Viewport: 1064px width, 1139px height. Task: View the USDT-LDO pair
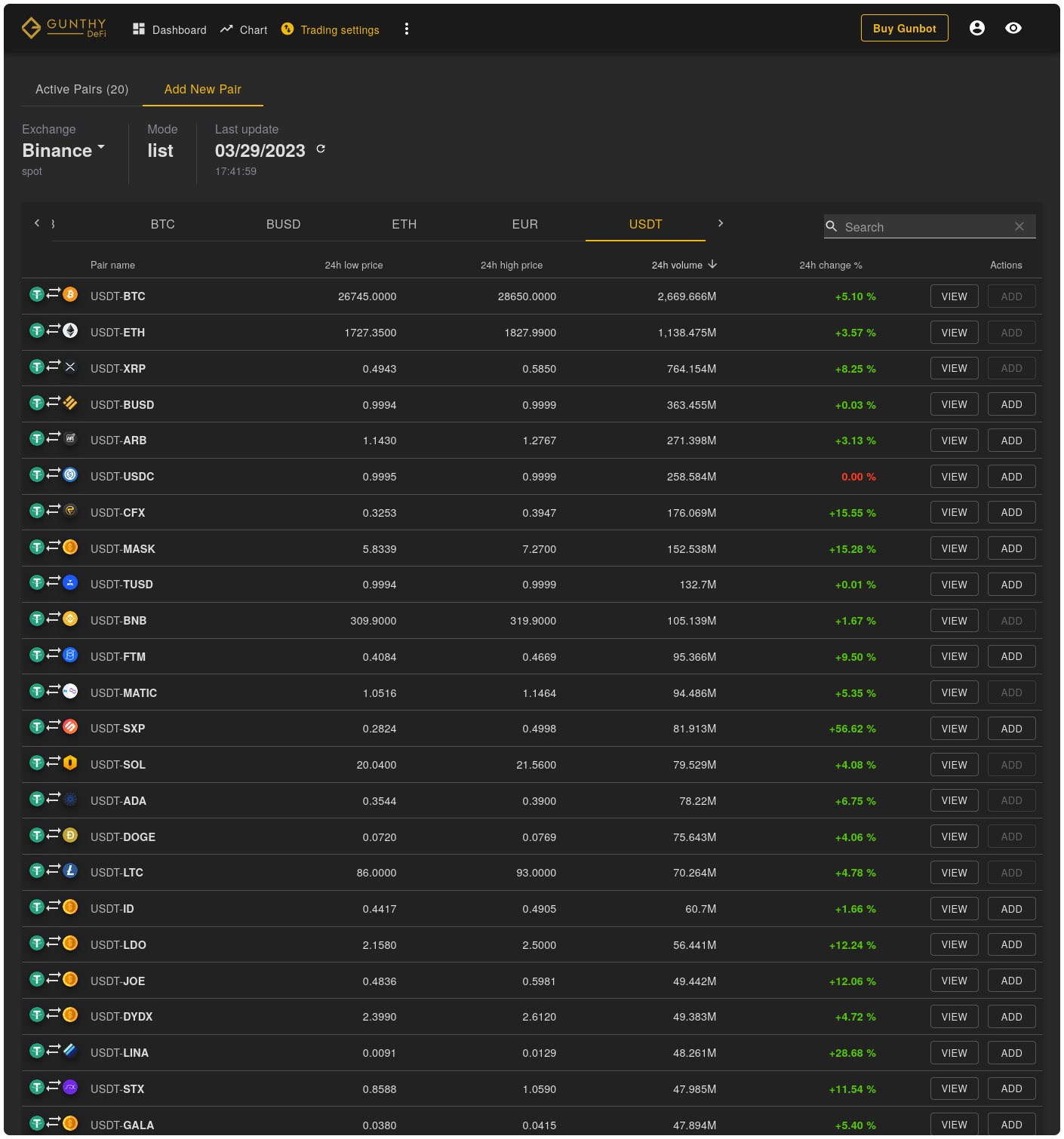(x=955, y=944)
